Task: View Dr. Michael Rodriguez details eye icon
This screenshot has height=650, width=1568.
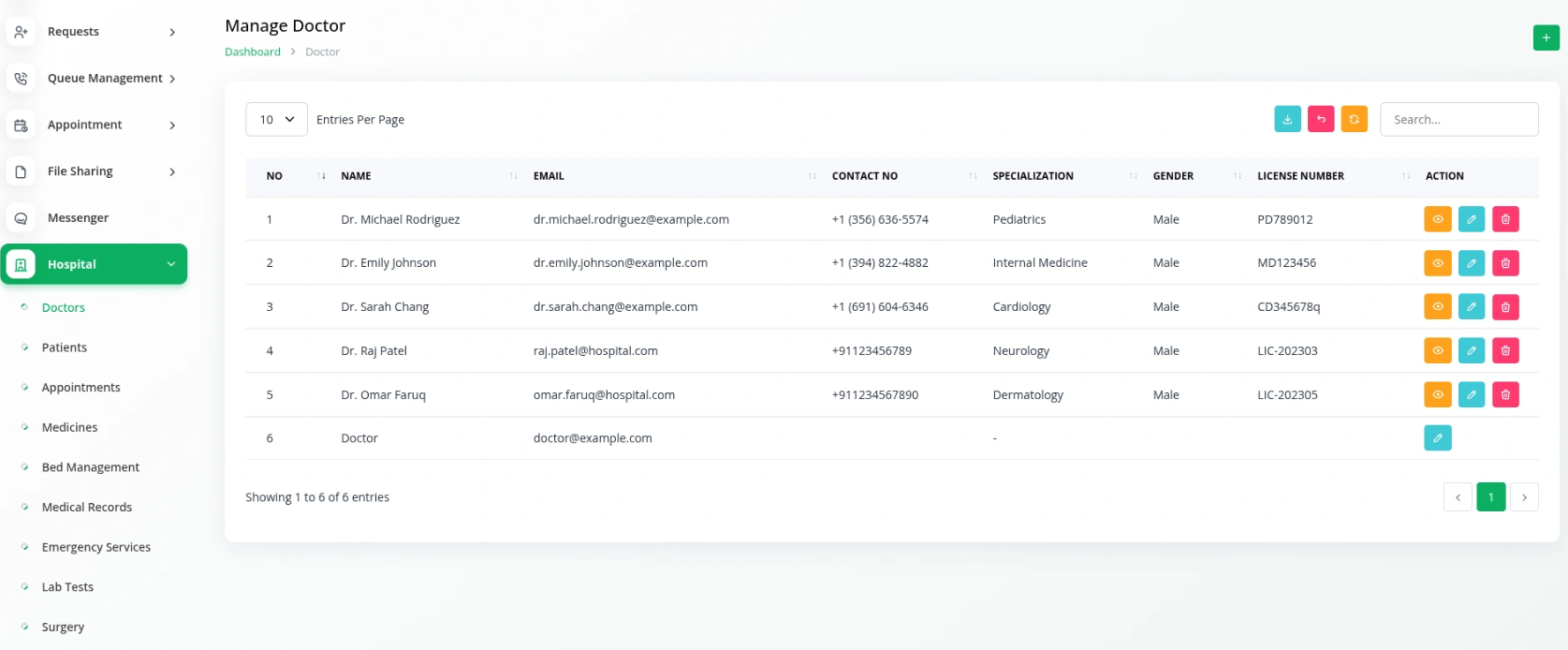Action: [x=1438, y=219]
